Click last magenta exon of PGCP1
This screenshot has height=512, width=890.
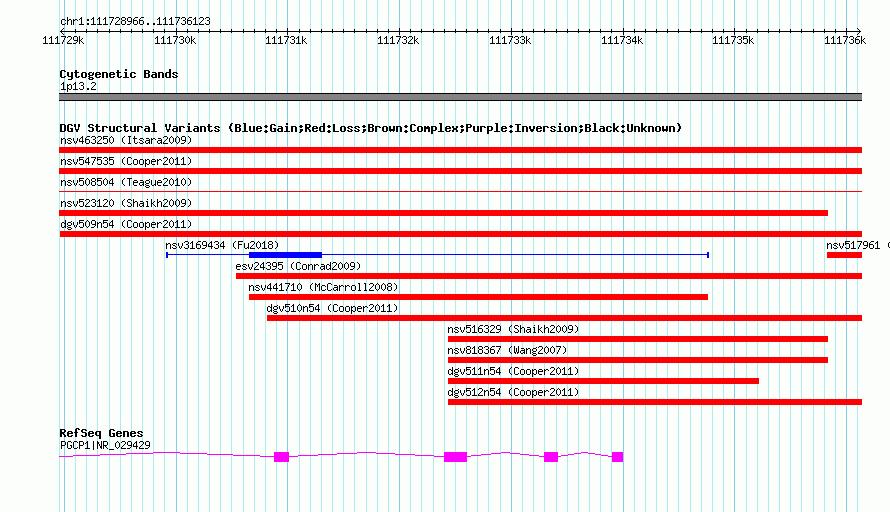(x=618, y=457)
